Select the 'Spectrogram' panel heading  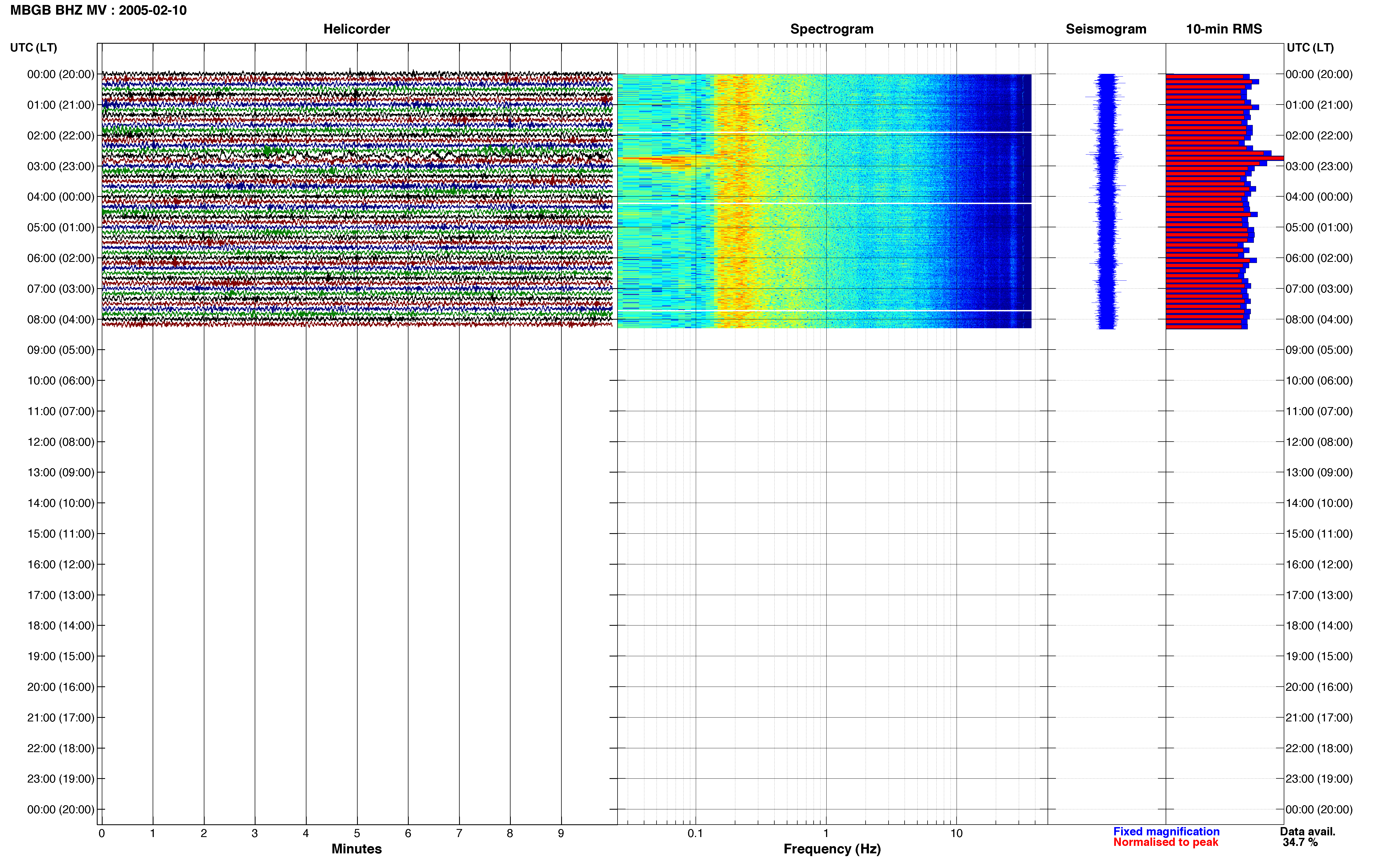pos(832,29)
